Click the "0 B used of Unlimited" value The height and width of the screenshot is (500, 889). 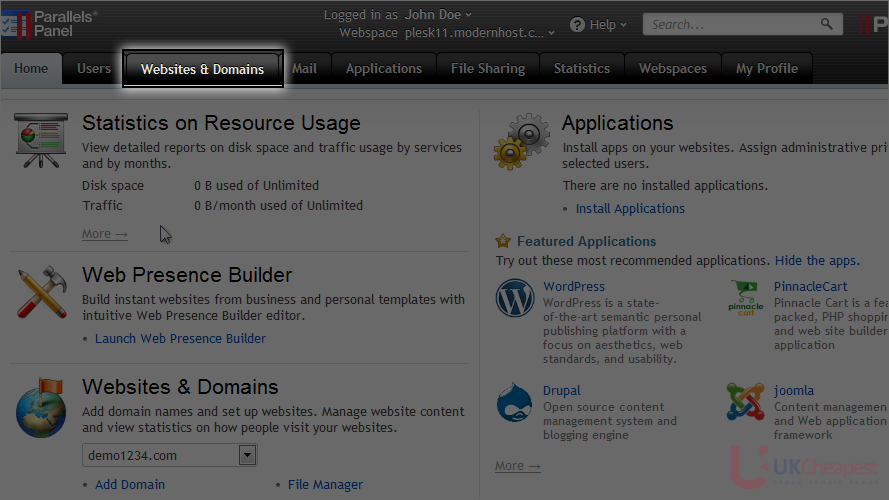tap(256, 186)
